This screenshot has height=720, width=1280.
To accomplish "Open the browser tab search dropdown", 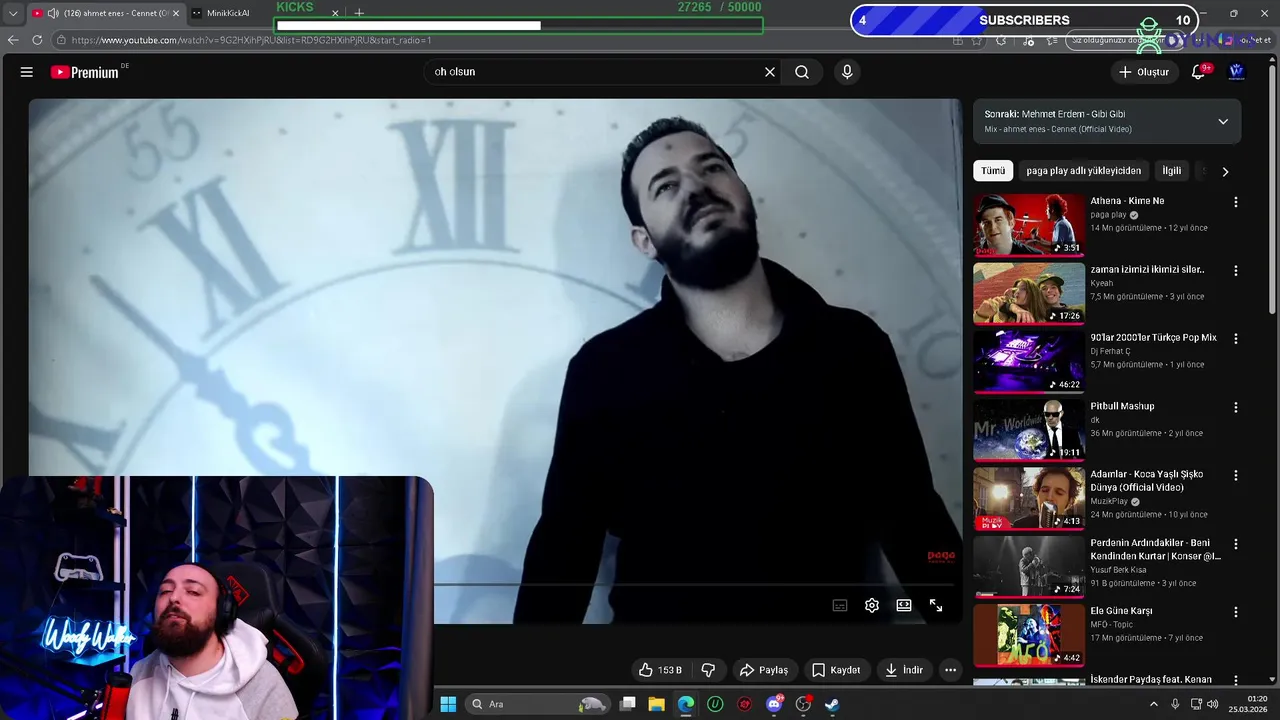I will [x=12, y=13].
